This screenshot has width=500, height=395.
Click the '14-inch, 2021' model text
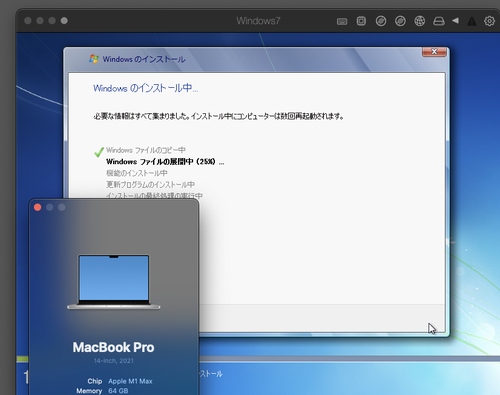[114, 361]
